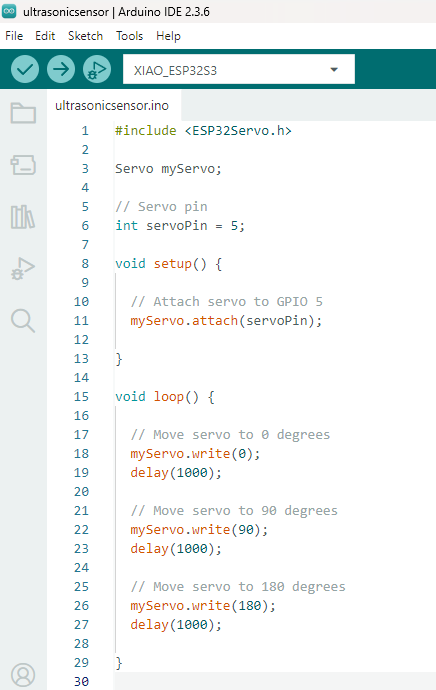Click line number 15 in the gutter
This screenshot has height=690, width=436.
point(81,396)
